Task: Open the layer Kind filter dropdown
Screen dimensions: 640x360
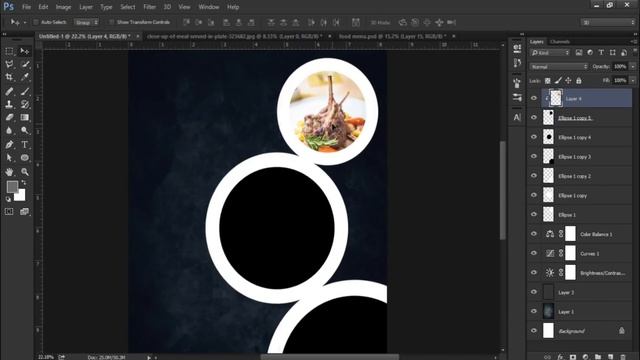Action: click(x=550, y=53)
